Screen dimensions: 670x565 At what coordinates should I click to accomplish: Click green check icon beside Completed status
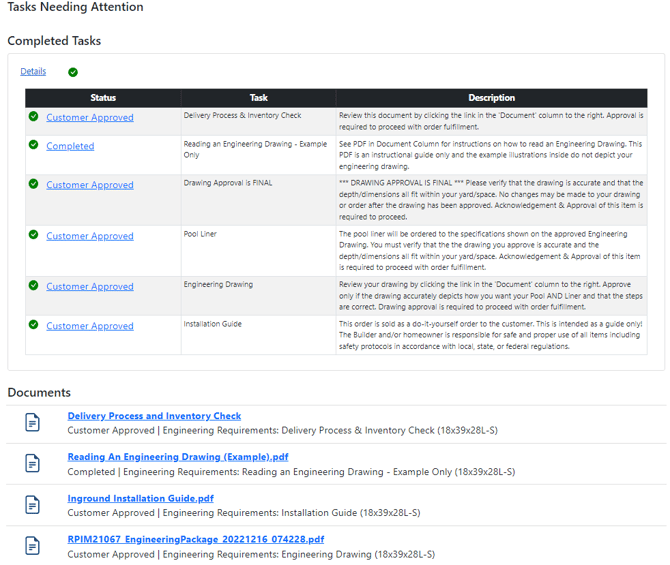[34, 145]
